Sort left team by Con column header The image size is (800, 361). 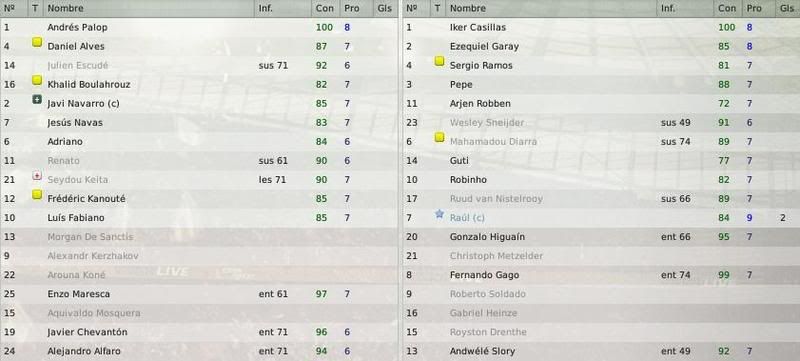click(x=324, y=8)
